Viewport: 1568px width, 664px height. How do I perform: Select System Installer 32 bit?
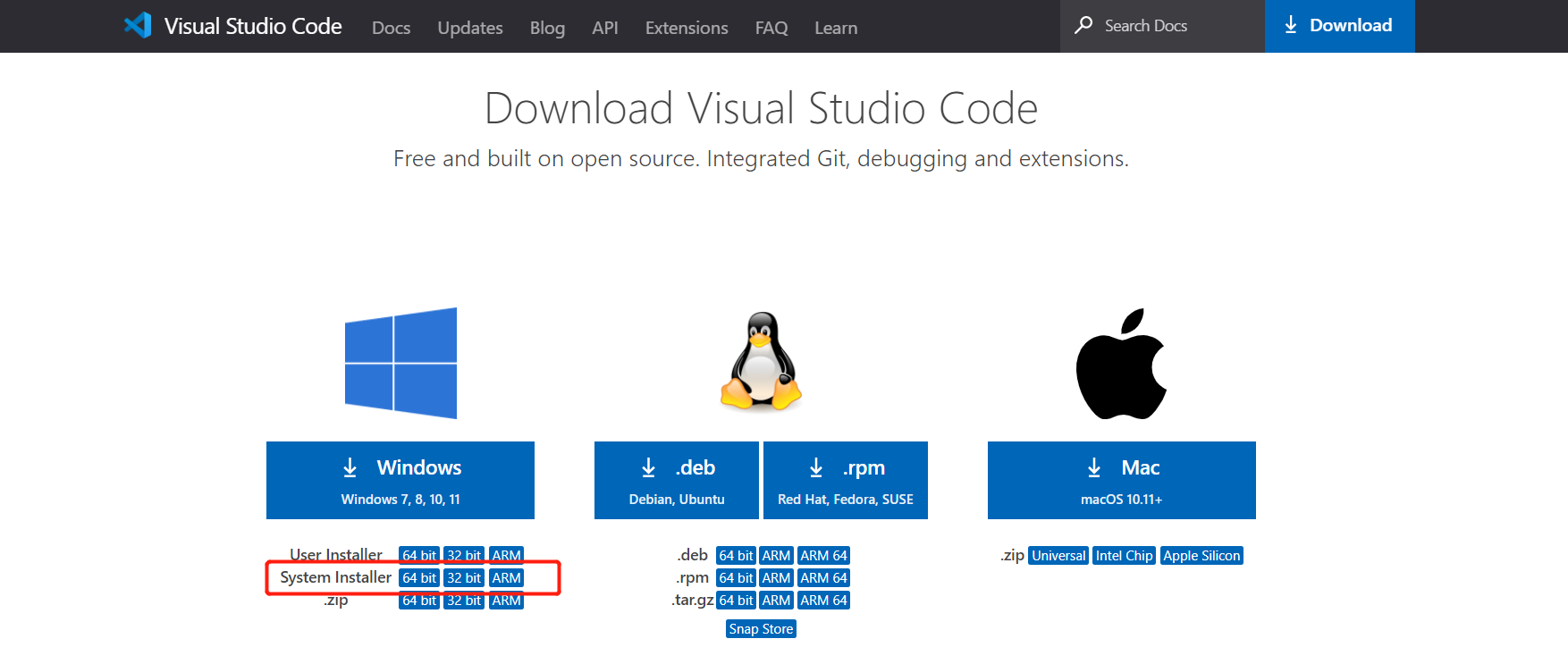464,578
